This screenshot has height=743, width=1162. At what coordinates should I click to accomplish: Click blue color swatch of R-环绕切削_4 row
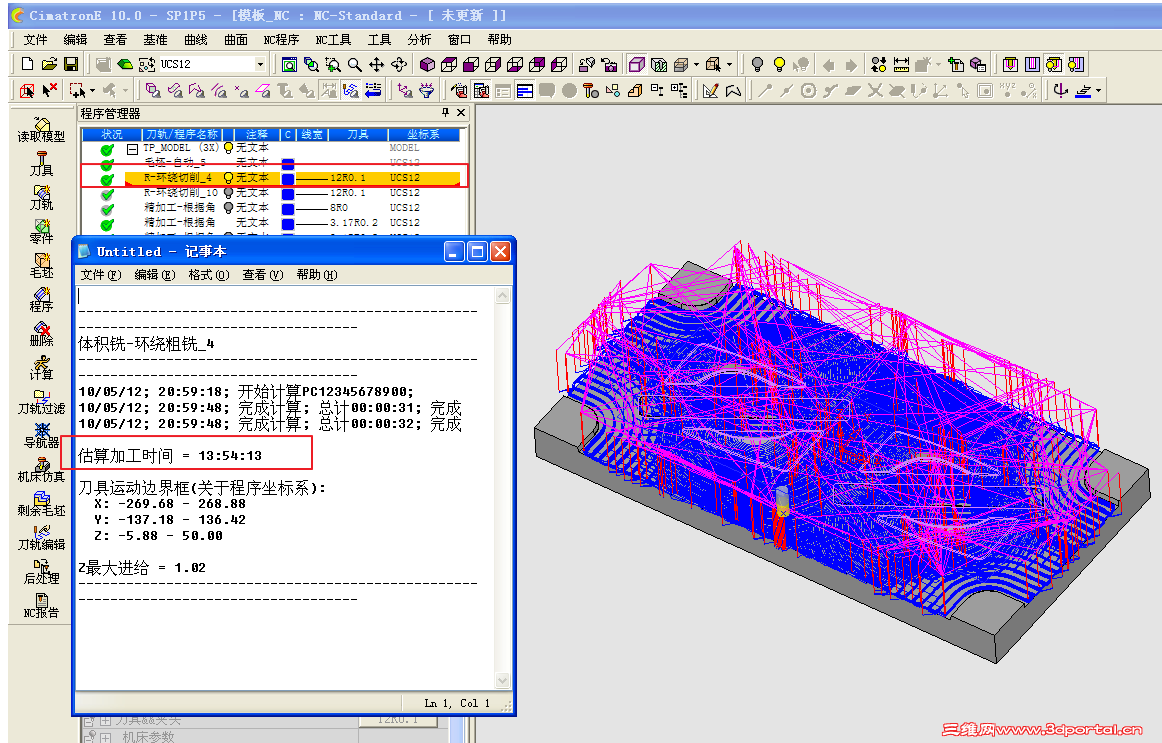click(288, 179)
